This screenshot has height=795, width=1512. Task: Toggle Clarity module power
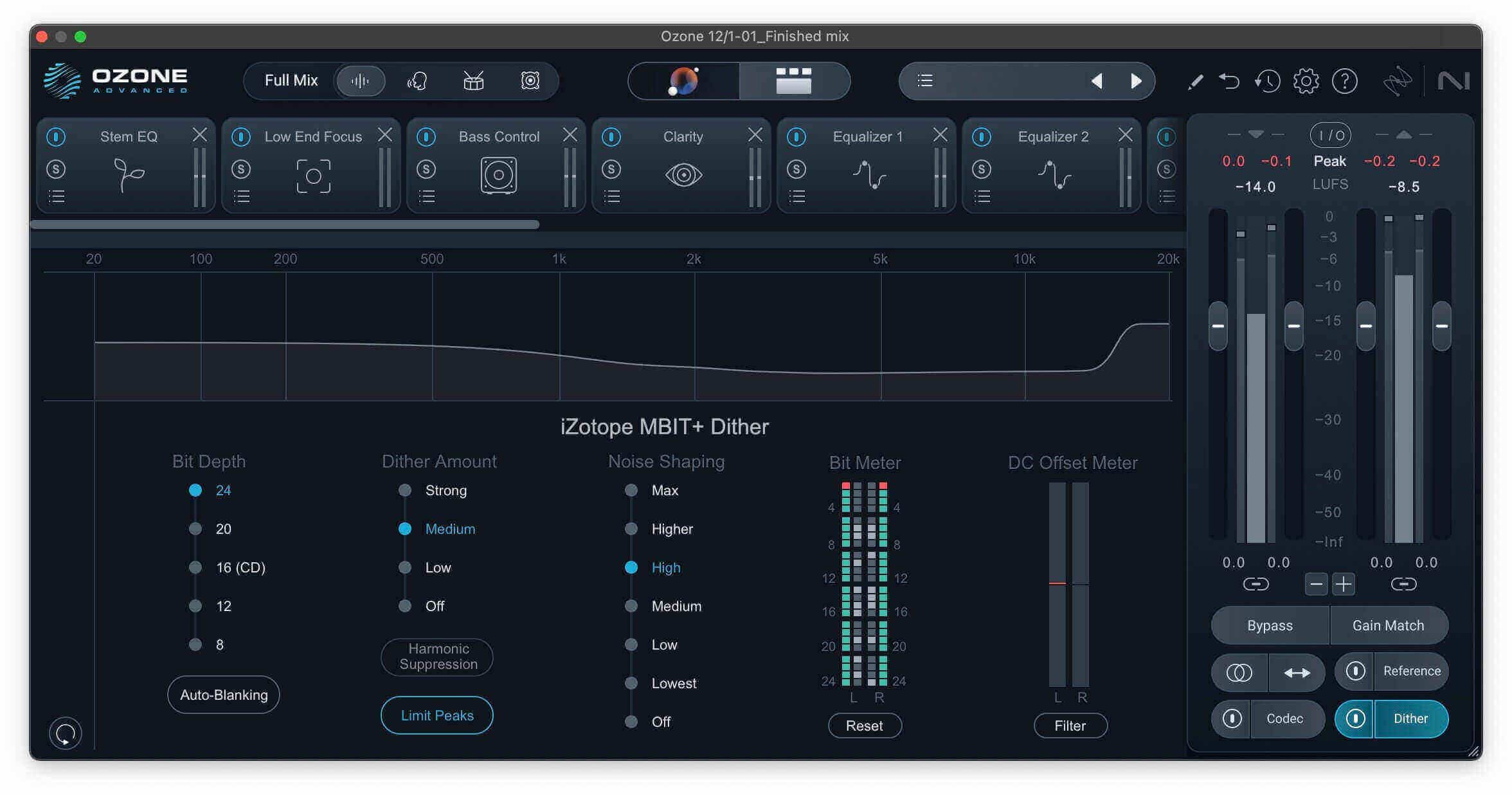[x=611, y=136]
